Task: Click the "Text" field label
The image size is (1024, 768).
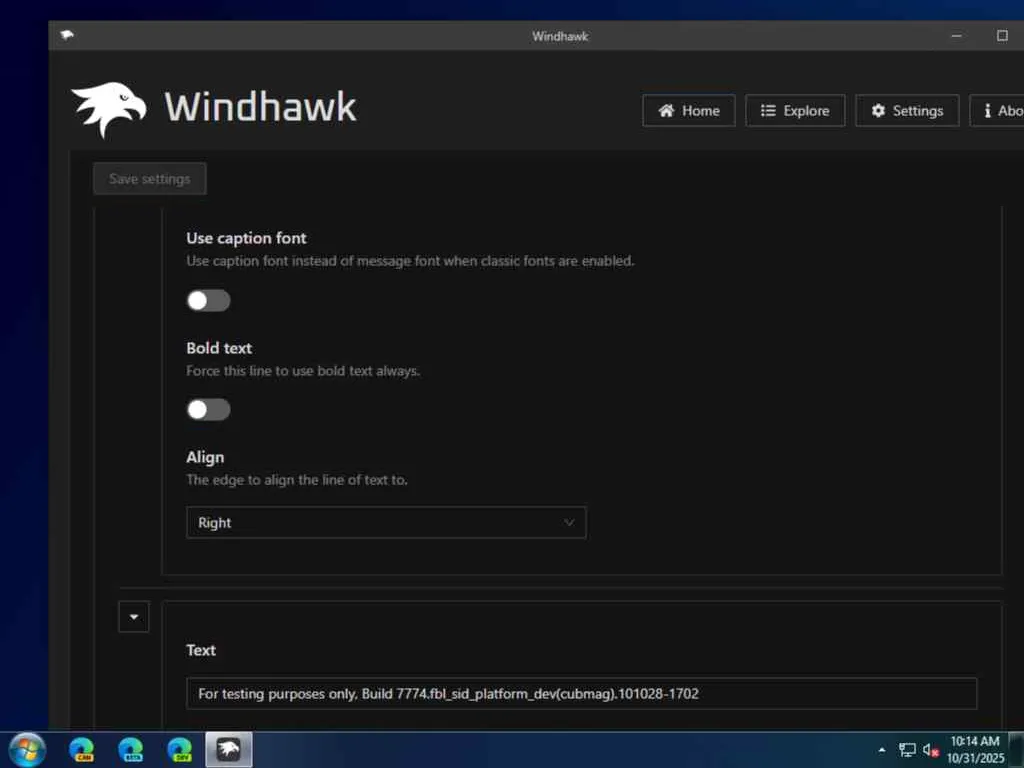Action: (200, 650)
